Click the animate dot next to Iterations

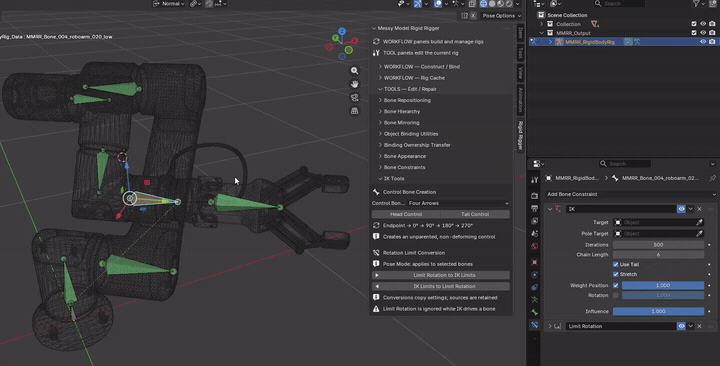coord(709,245)
